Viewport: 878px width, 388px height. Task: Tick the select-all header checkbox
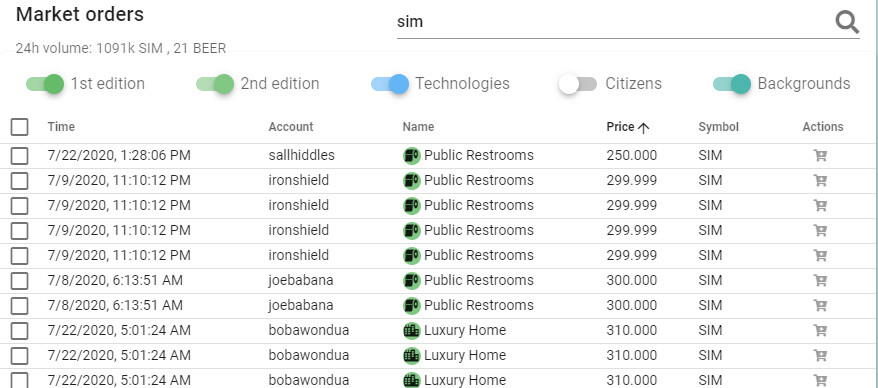[x=20, y=127]
